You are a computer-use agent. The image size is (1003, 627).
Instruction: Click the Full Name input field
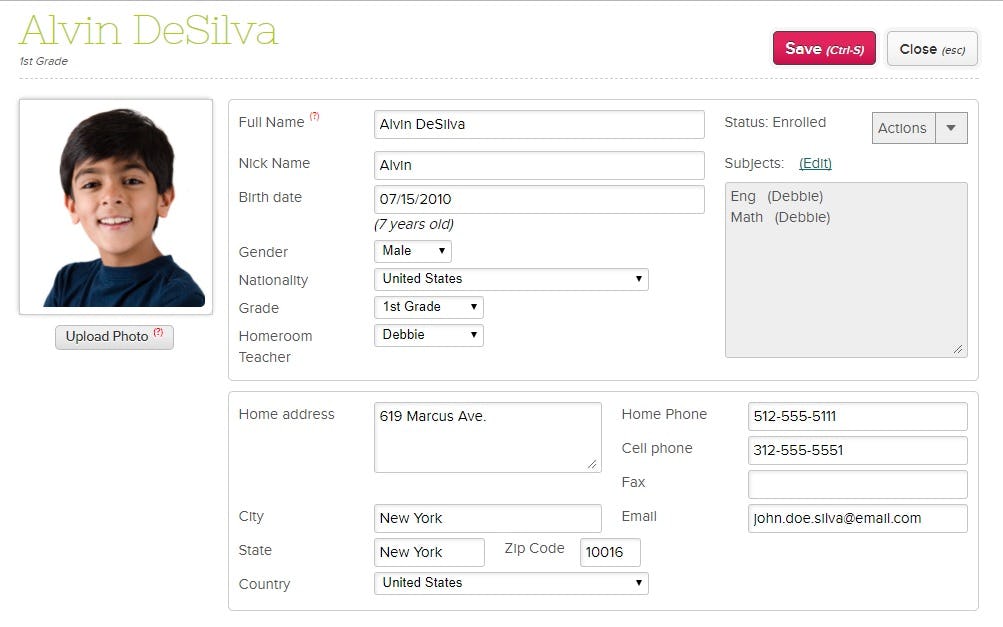tap(539, 125)
